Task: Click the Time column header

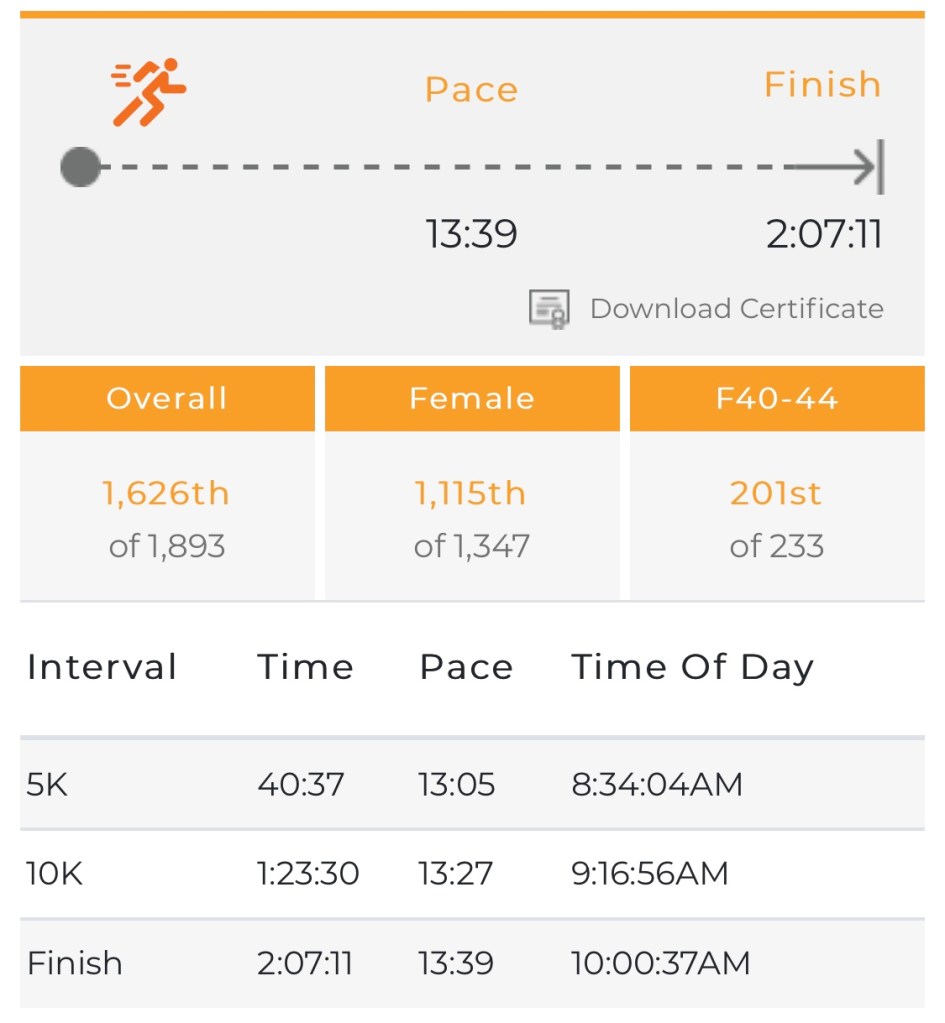Action: click(305, 667)
